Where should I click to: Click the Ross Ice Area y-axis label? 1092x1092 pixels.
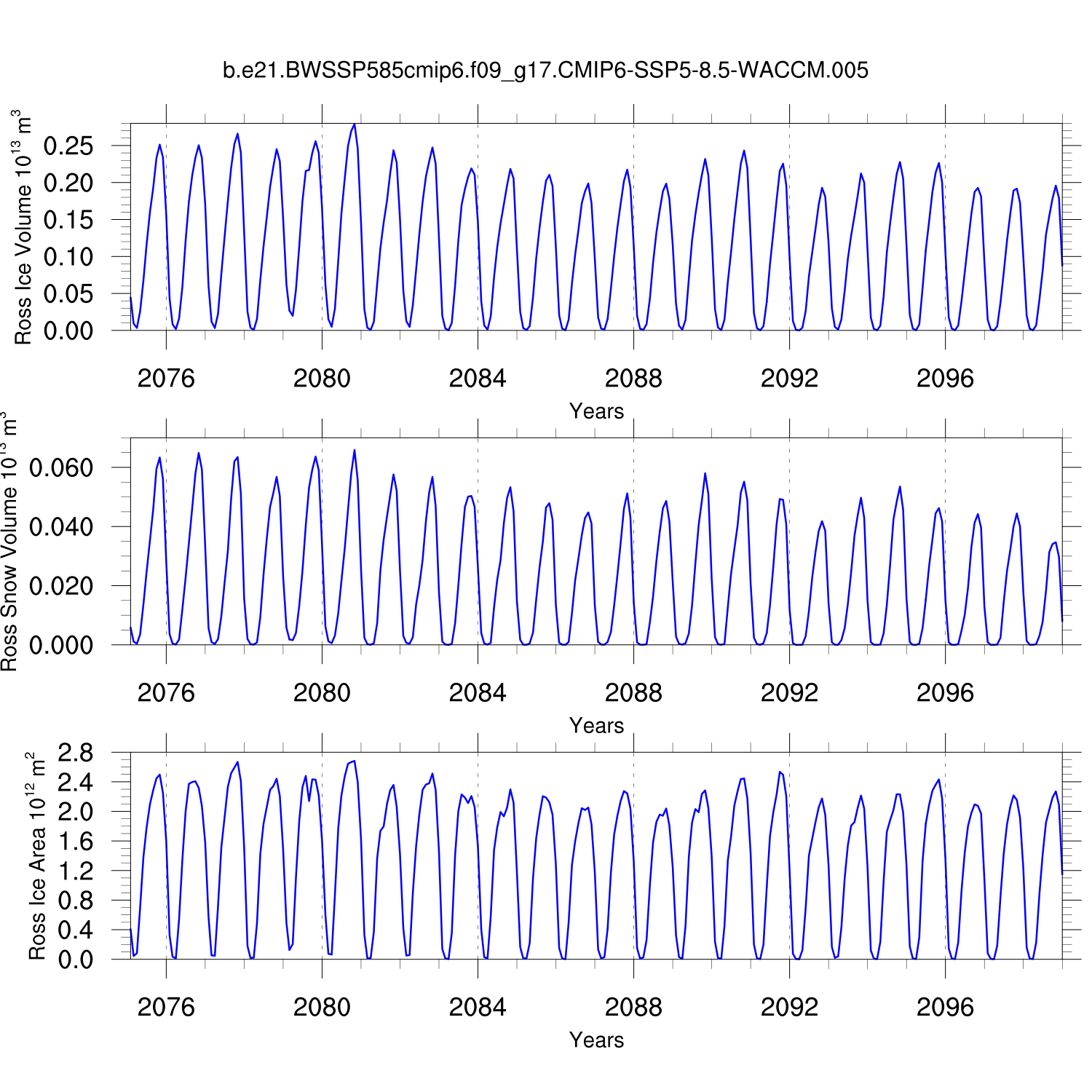[x=36, y=856]
